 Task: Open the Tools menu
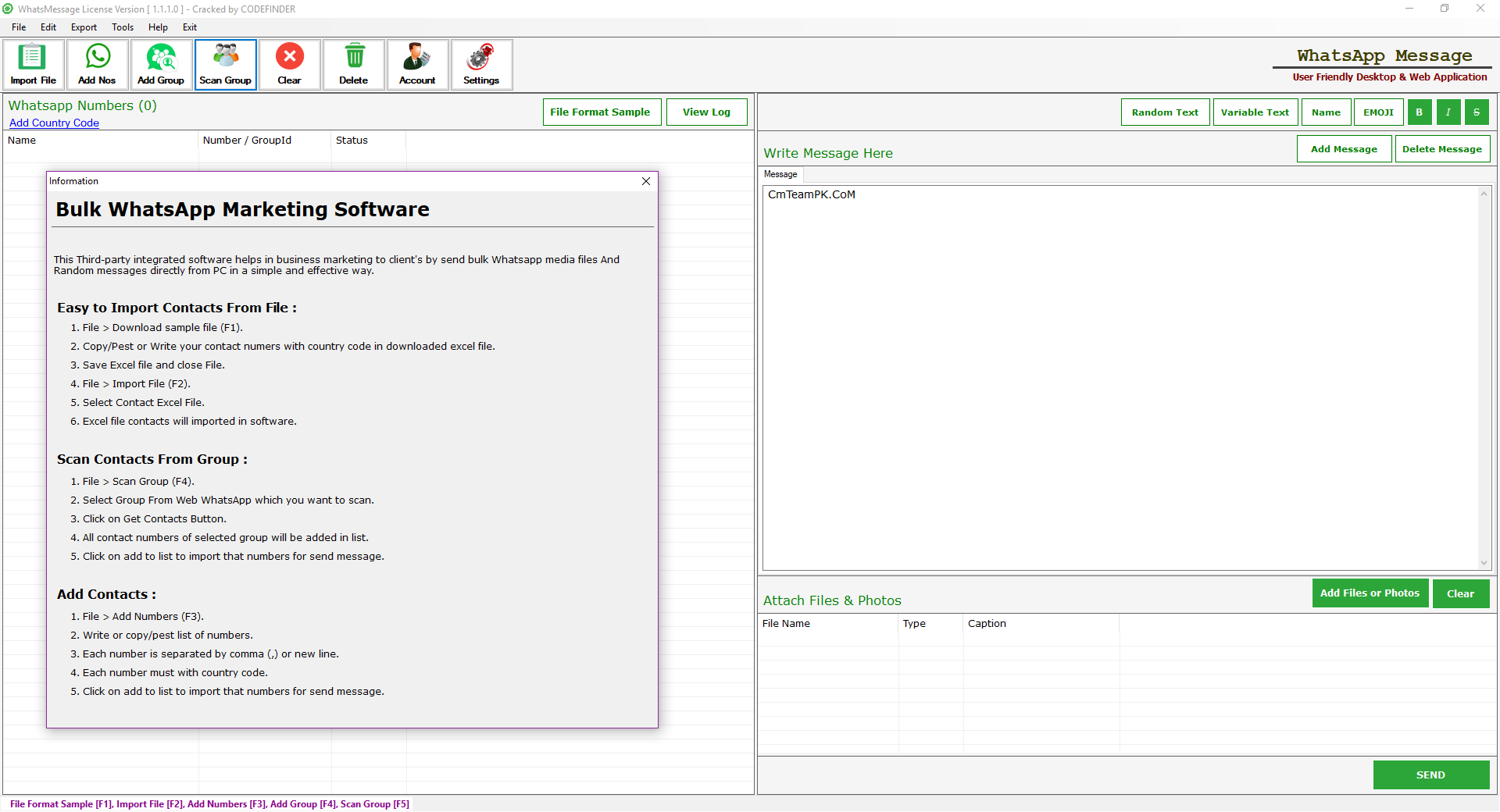click(x=123, y=27)
